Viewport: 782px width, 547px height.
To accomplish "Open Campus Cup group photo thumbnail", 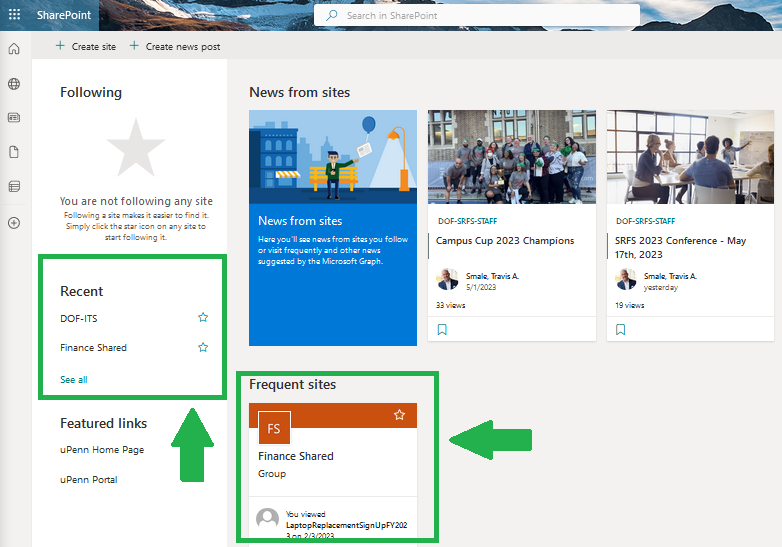I will (x=512, y=157).
